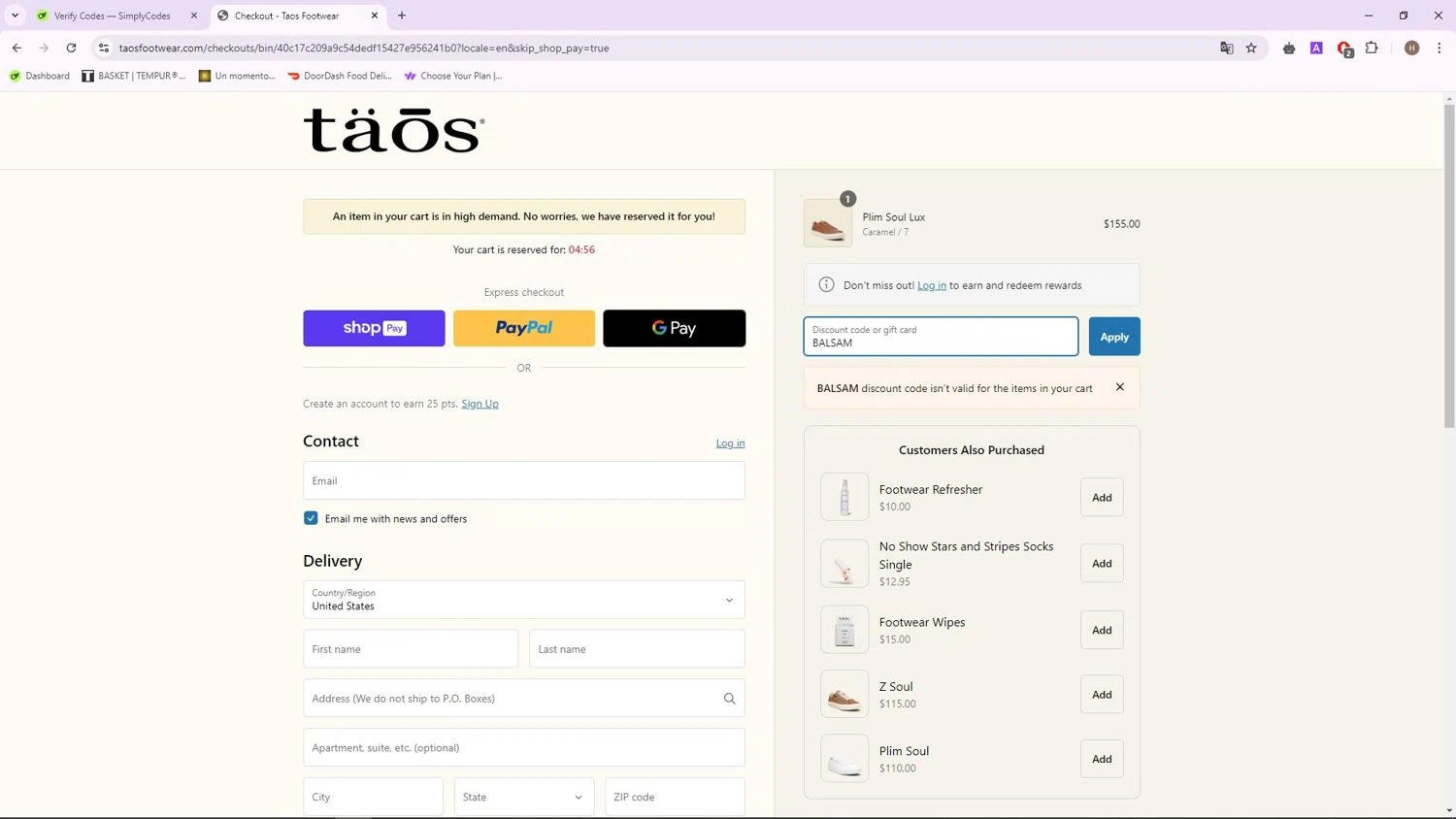Click the Last name field
1456x819 pixels.
[637, 649]
